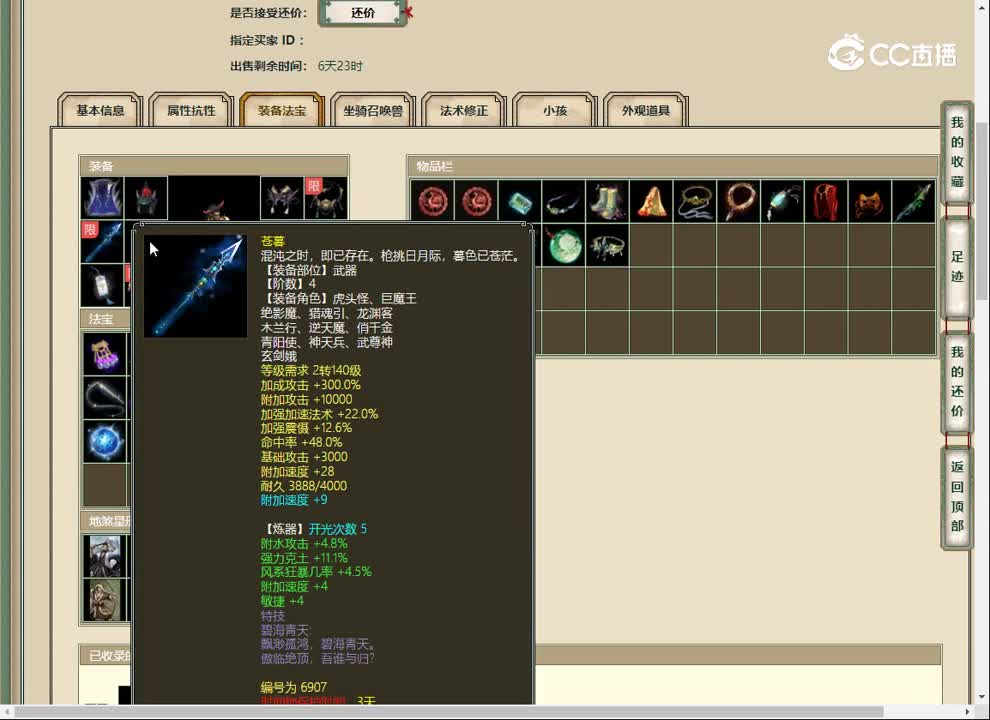990x720 pixels.
Task: Click the 命中率 +48.0% line
Action: tap(301, 443)
